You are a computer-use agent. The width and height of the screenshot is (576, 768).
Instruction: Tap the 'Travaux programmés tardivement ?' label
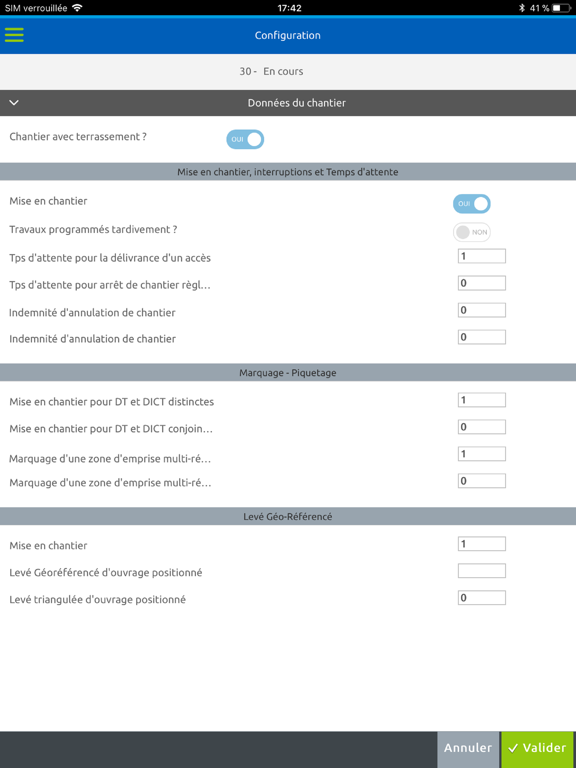(93, 230)
